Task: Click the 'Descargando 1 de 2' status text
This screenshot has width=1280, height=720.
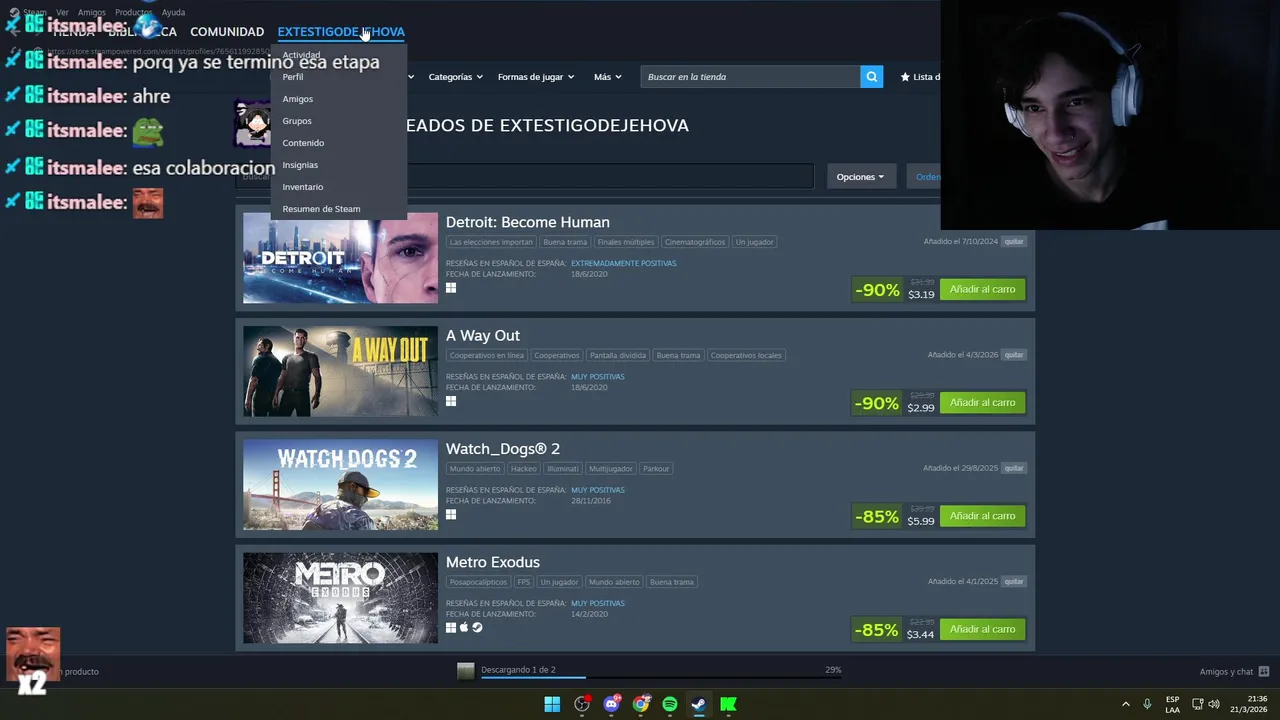Action: [x=518, y=670]
